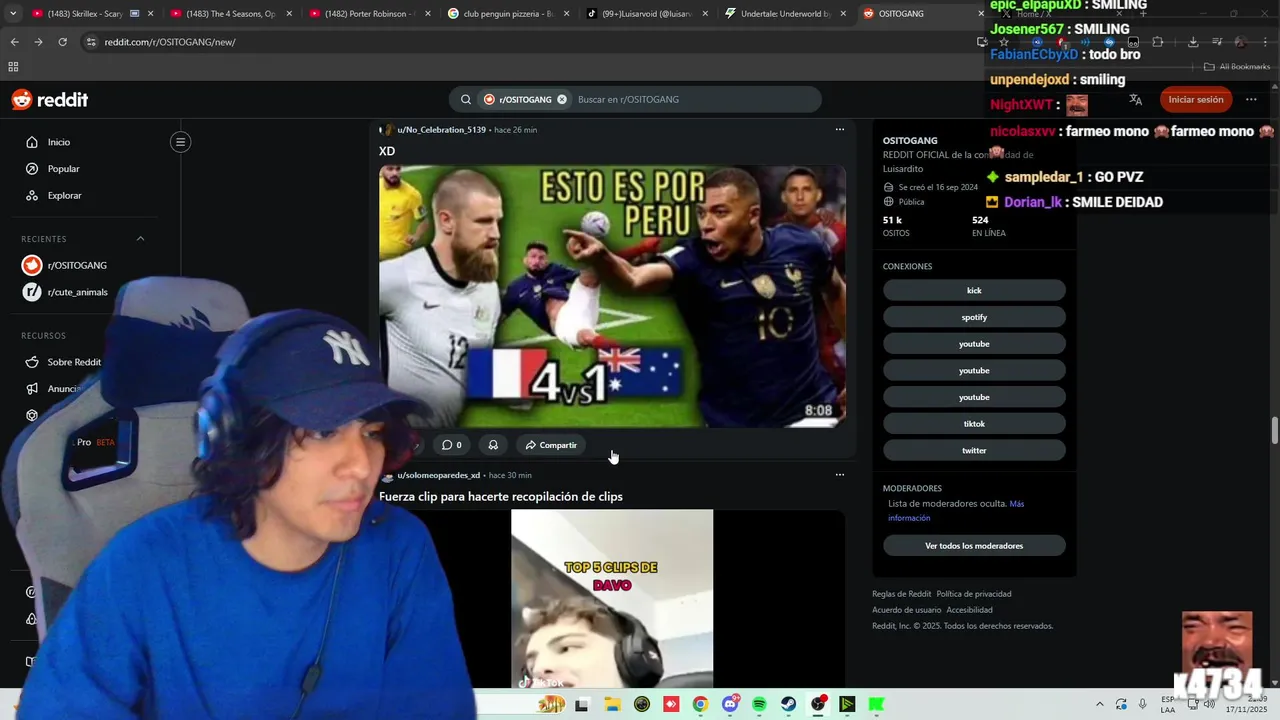Open the browser downloads icon
Image resolution: width=1280 pixels, height=720 pixels.
(x=1193, y=42)
